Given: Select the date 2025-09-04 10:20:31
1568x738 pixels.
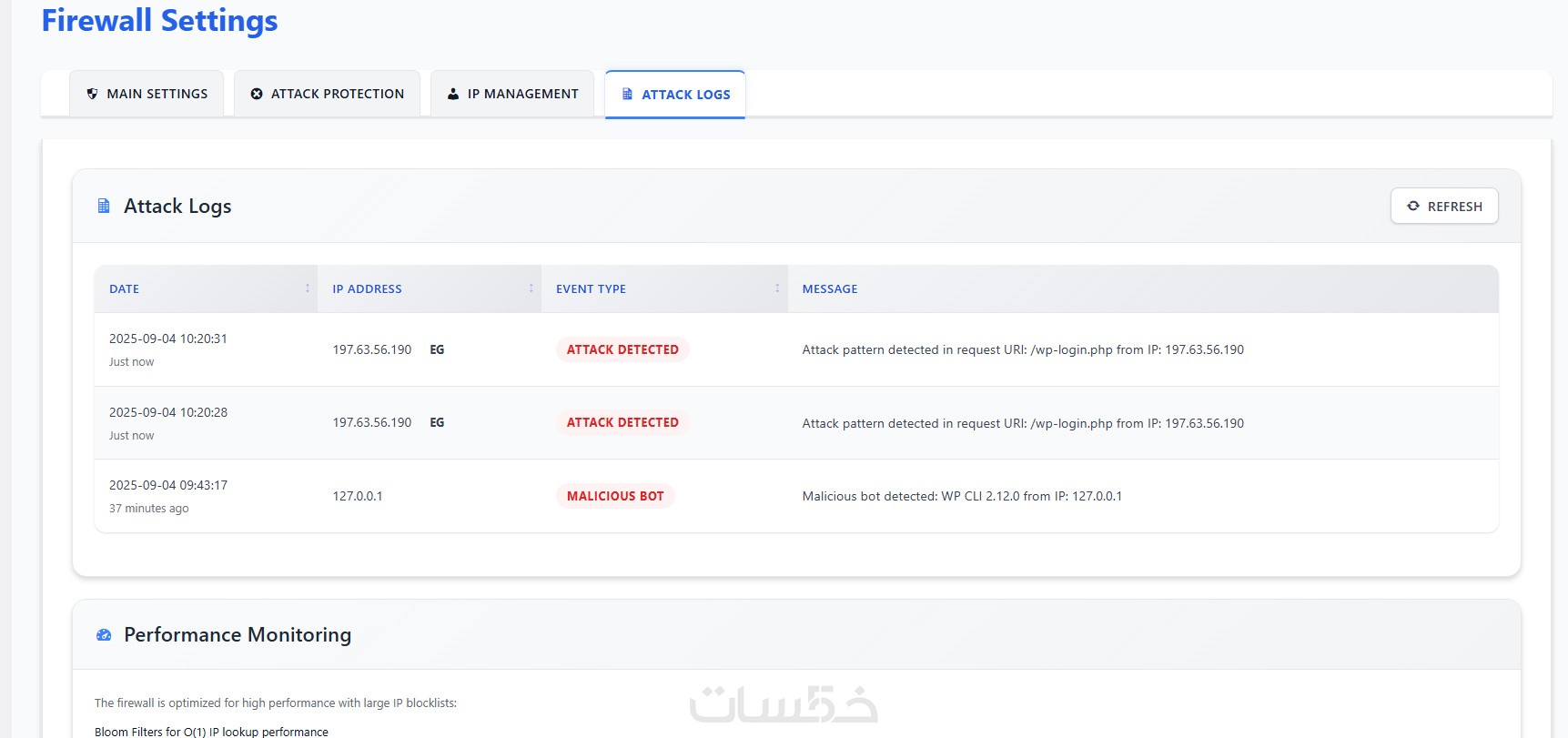Looking at the screenshot, I should click(168, 339).
